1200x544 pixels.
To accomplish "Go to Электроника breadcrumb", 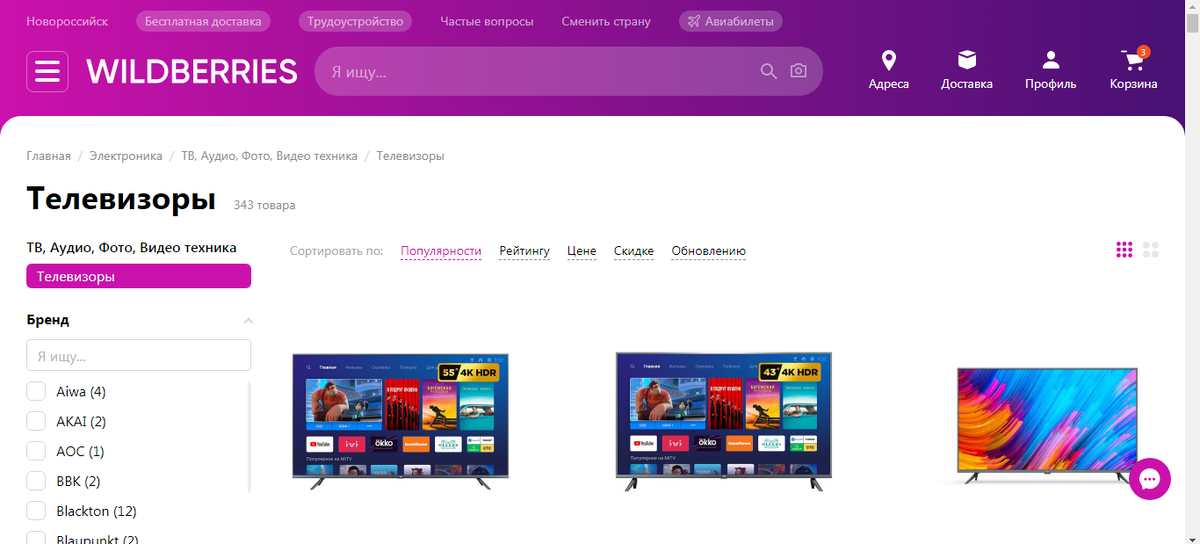I will [x=126, y=156].
